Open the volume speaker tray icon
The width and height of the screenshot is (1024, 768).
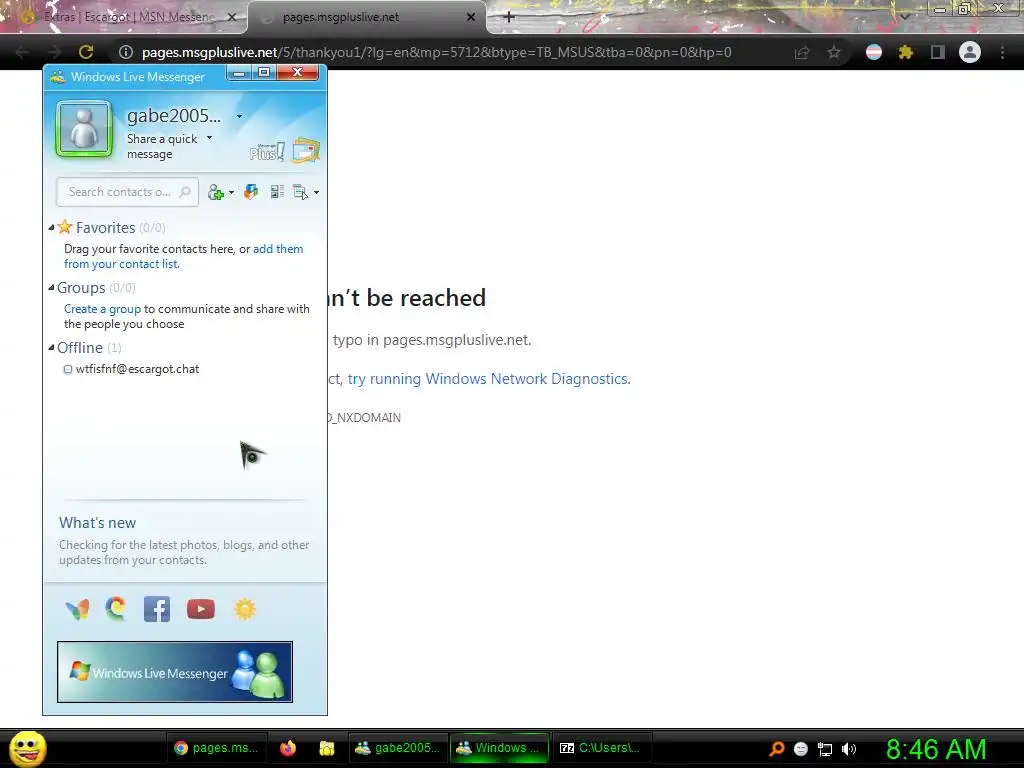pyautogui.click(x=849, y=749)
